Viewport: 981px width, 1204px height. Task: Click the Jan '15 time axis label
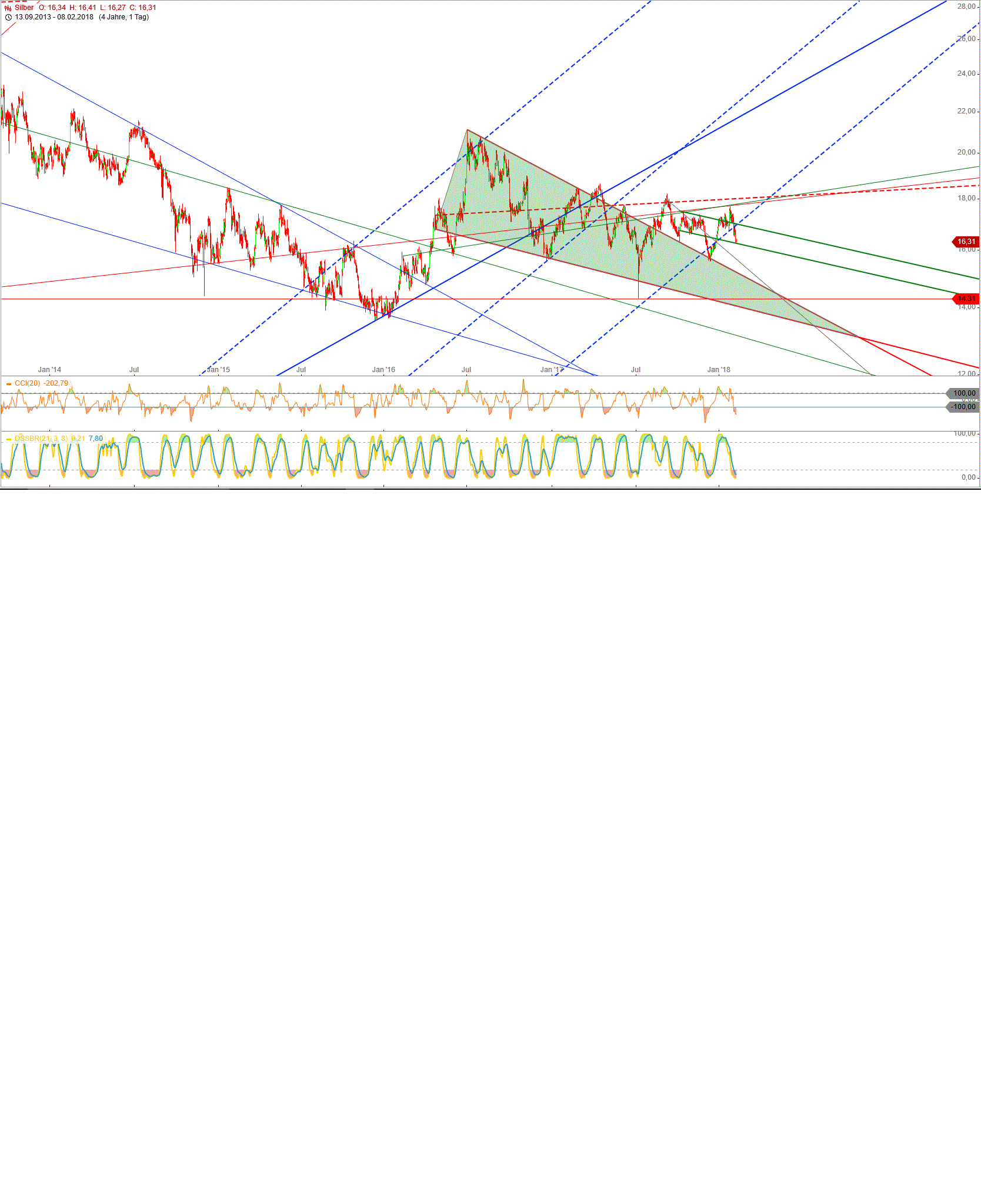point(218,370)
